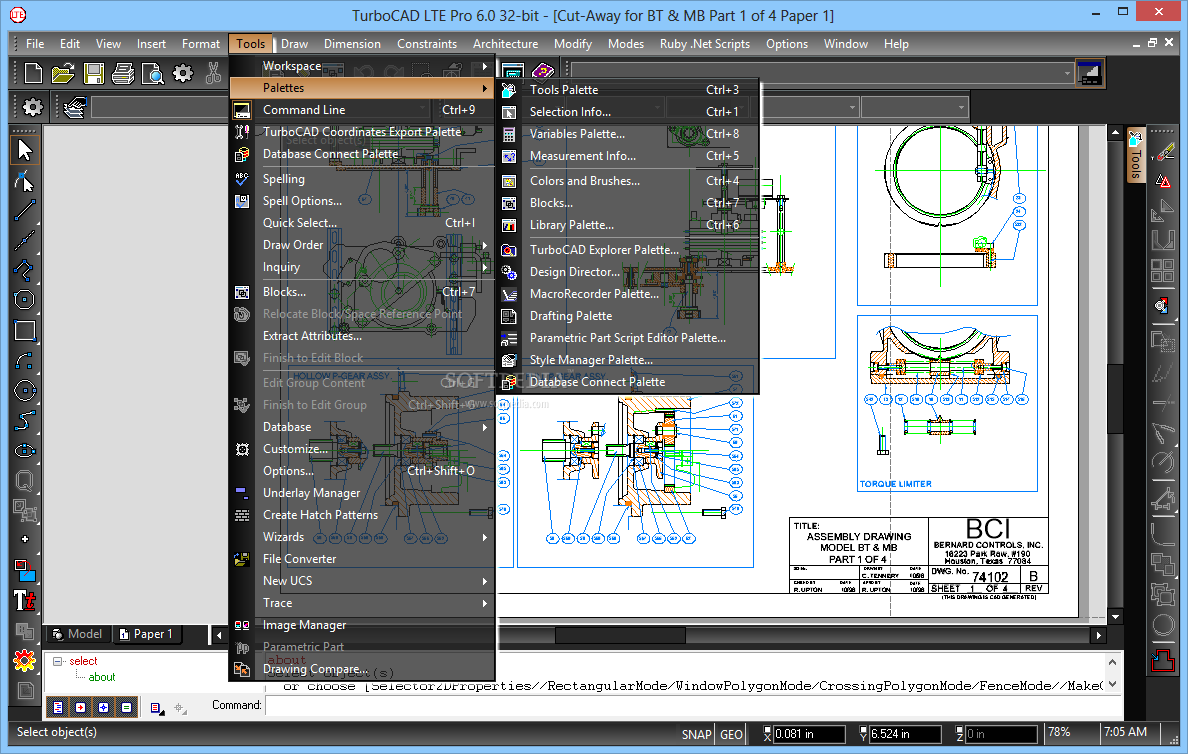Screen dimensions: 1188x754
Task: Click the Design Director menu icon
Action: pos(509,272)
